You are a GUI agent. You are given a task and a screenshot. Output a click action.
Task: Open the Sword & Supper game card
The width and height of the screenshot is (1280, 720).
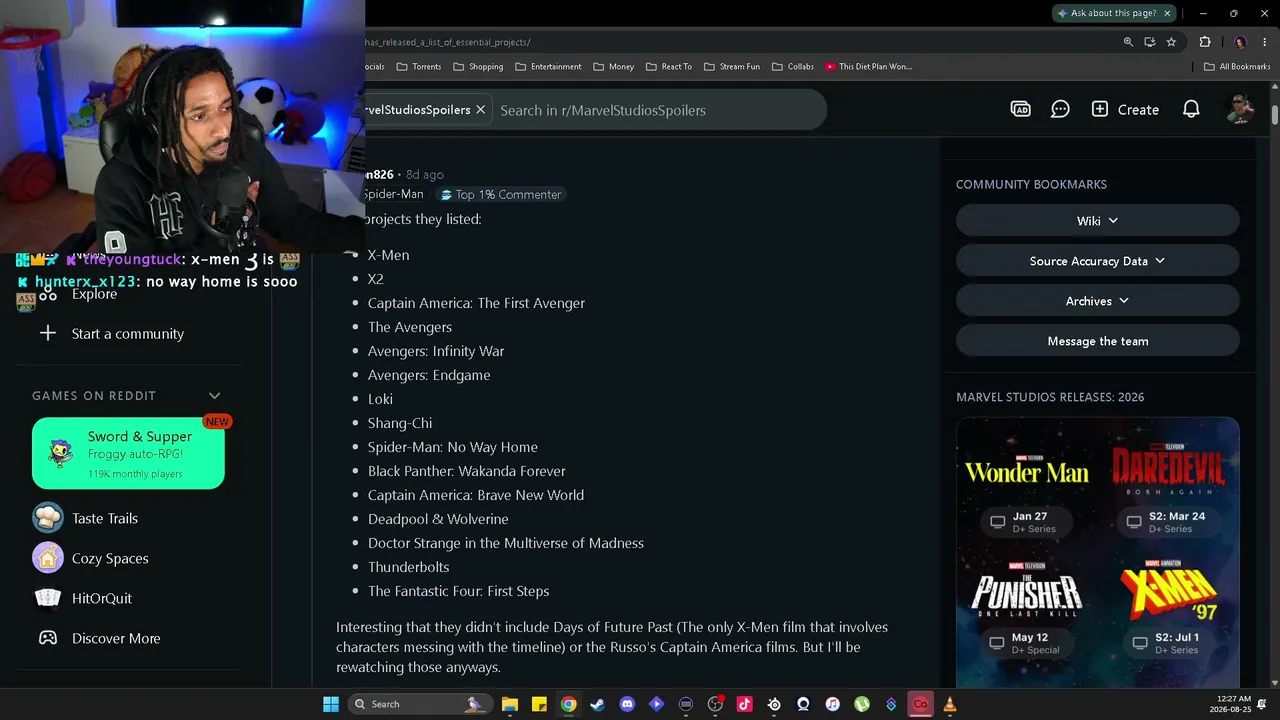tap(128, 453)
